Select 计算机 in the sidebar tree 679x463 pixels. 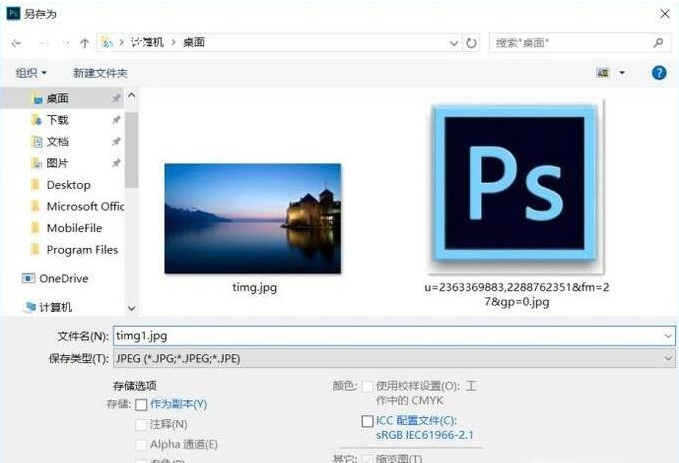click(55, 307)
